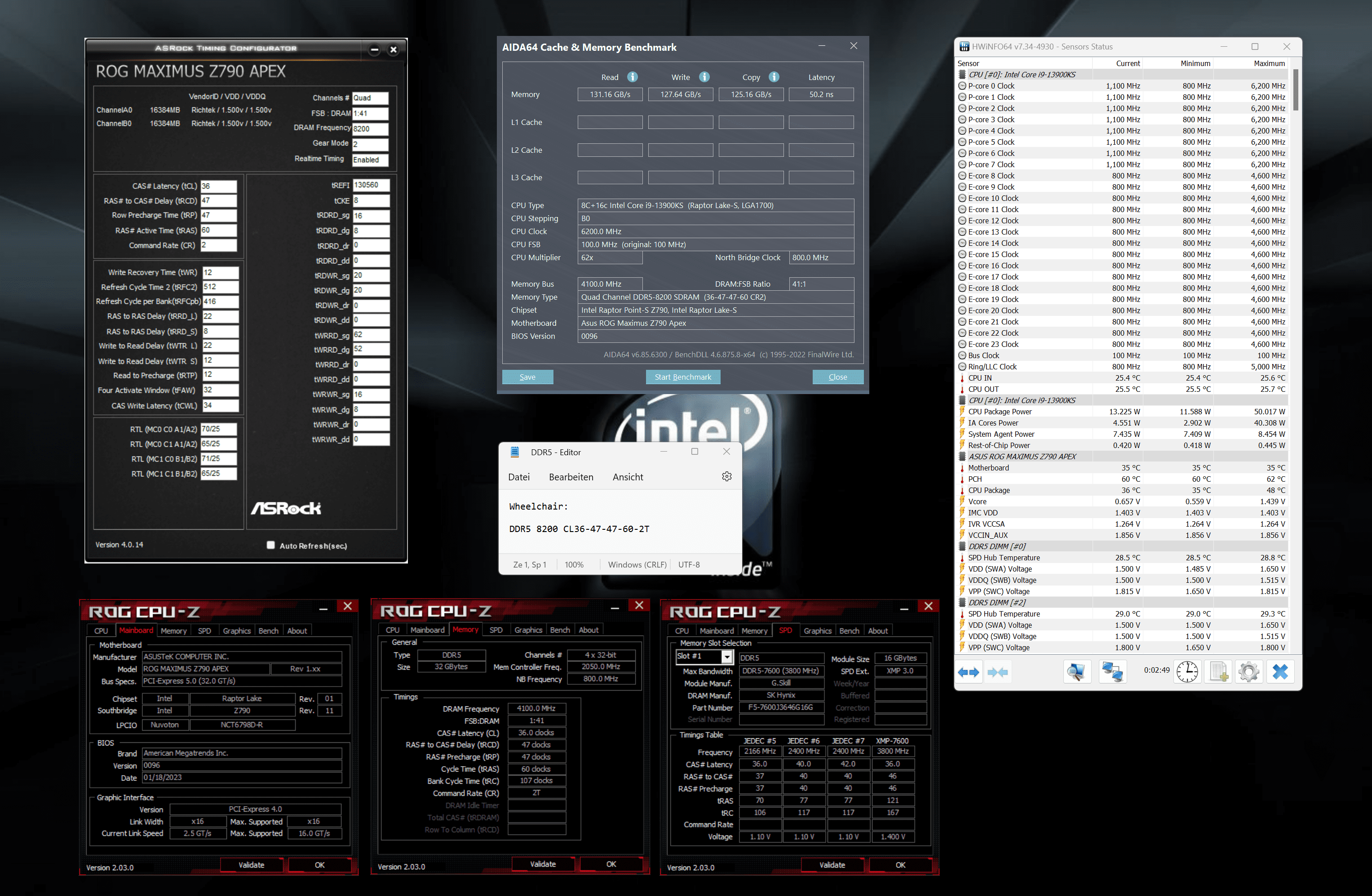Minimize ASRock Timing Configurator window

click(375, 49)
